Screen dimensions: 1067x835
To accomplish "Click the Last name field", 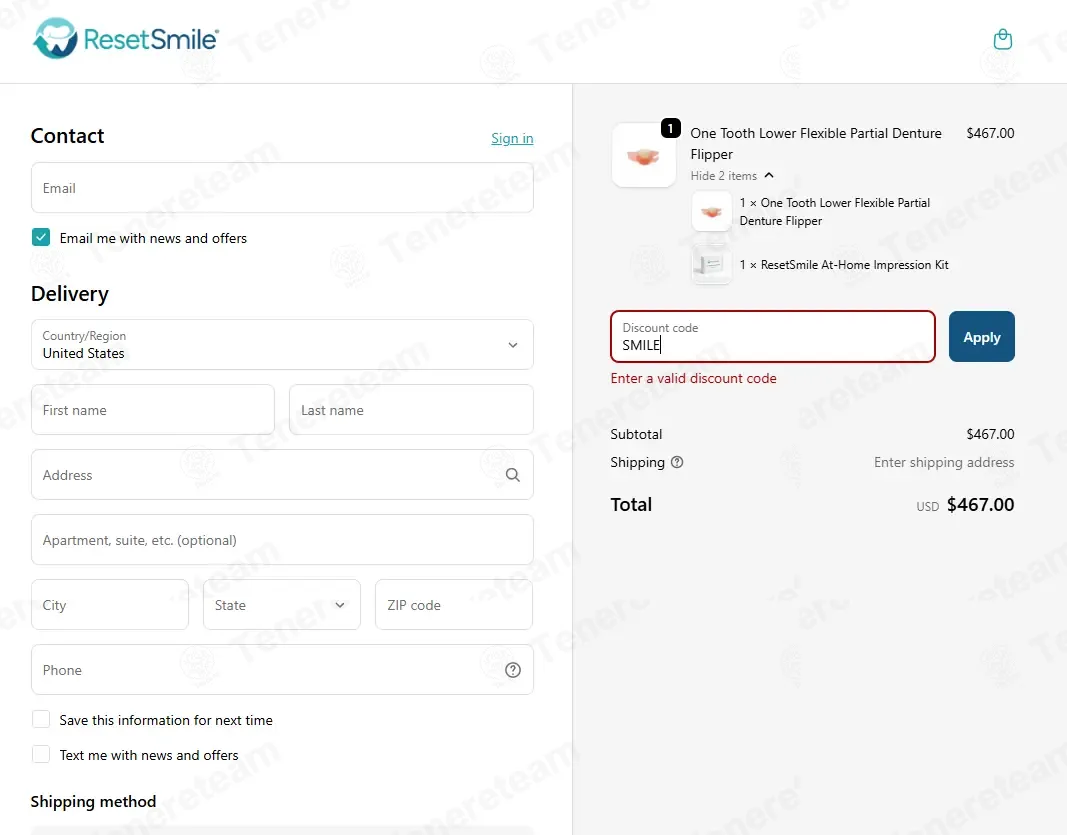I will coord(411,410).
